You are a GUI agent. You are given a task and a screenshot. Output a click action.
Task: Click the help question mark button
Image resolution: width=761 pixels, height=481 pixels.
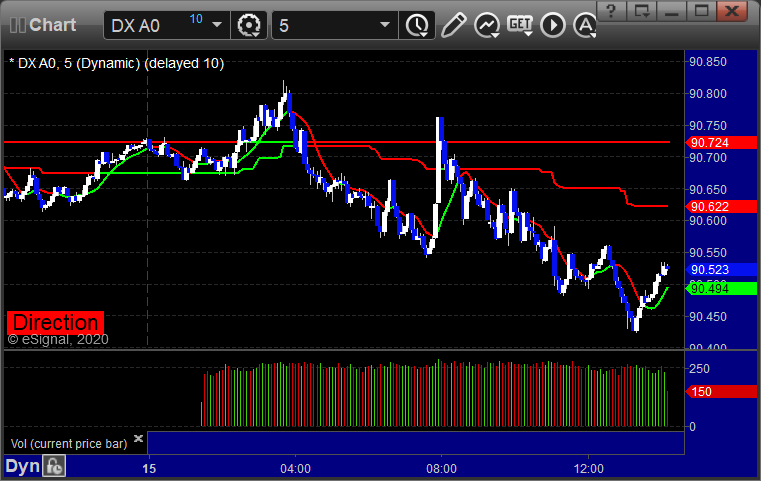(x=611, y=11)
